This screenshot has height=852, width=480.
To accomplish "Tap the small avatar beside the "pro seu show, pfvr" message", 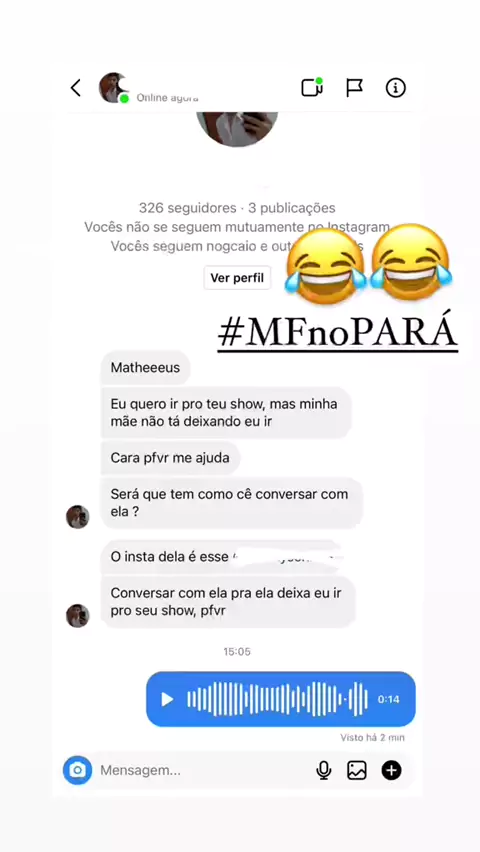I will (77, 616).
